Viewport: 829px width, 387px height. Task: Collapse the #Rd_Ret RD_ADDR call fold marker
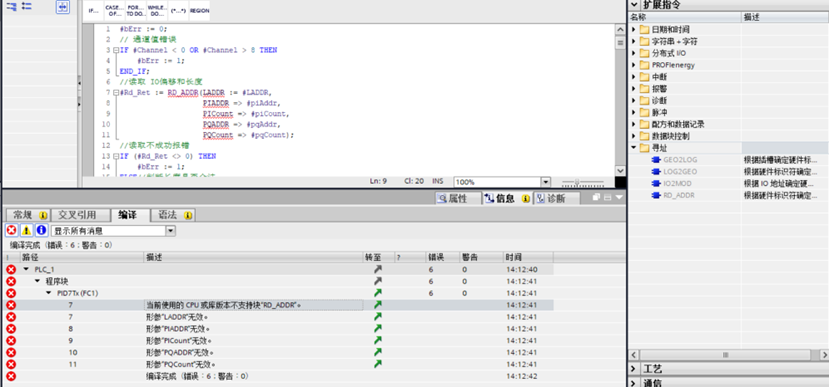(116, 93)
